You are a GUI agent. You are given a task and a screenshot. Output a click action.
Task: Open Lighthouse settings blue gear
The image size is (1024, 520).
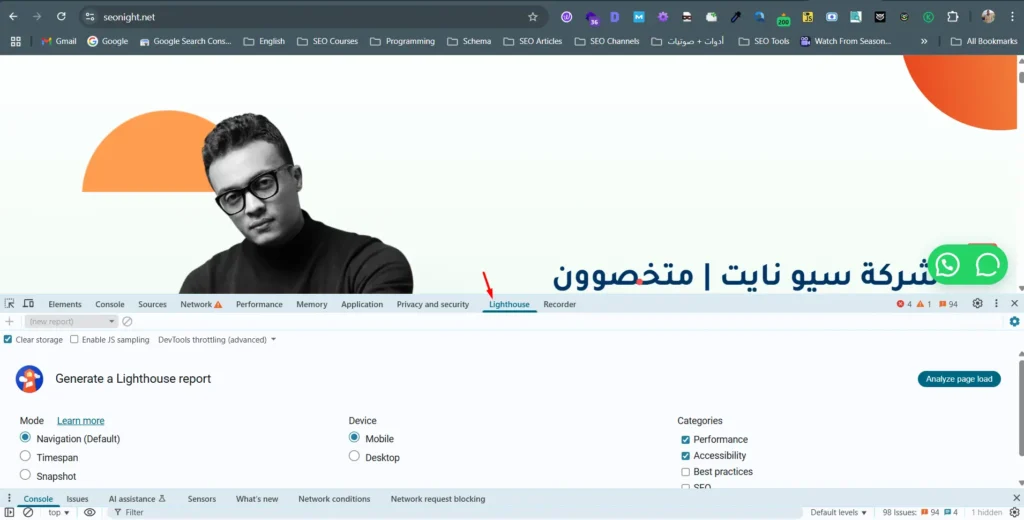coord(1014,321)
